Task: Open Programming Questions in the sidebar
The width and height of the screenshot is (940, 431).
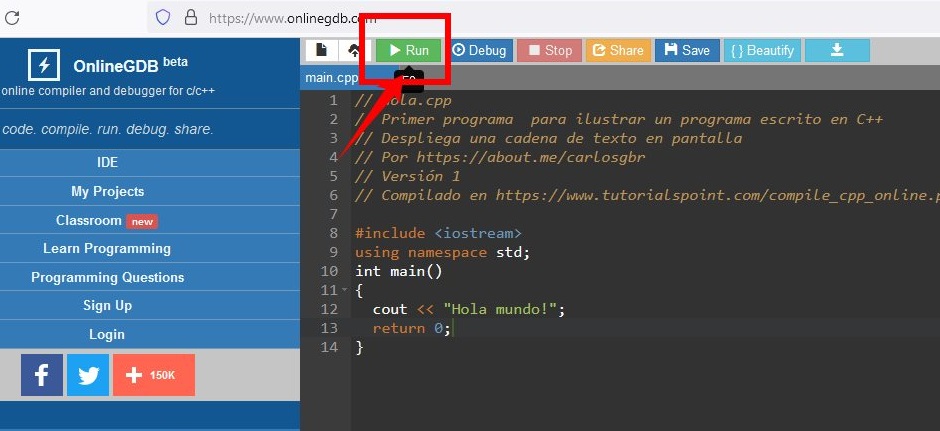Action: tap(107, 278)
